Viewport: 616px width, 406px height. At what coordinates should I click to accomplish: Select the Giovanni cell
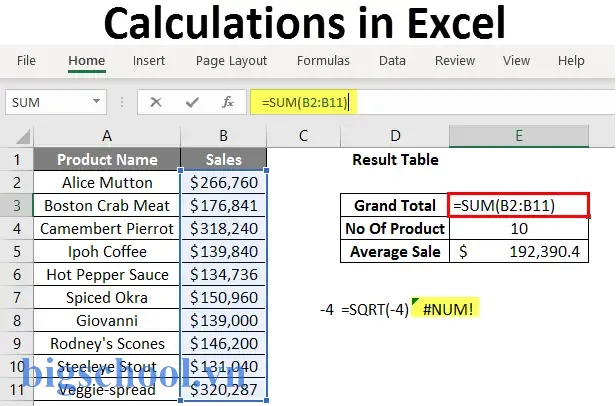click(x=107, y=320)
